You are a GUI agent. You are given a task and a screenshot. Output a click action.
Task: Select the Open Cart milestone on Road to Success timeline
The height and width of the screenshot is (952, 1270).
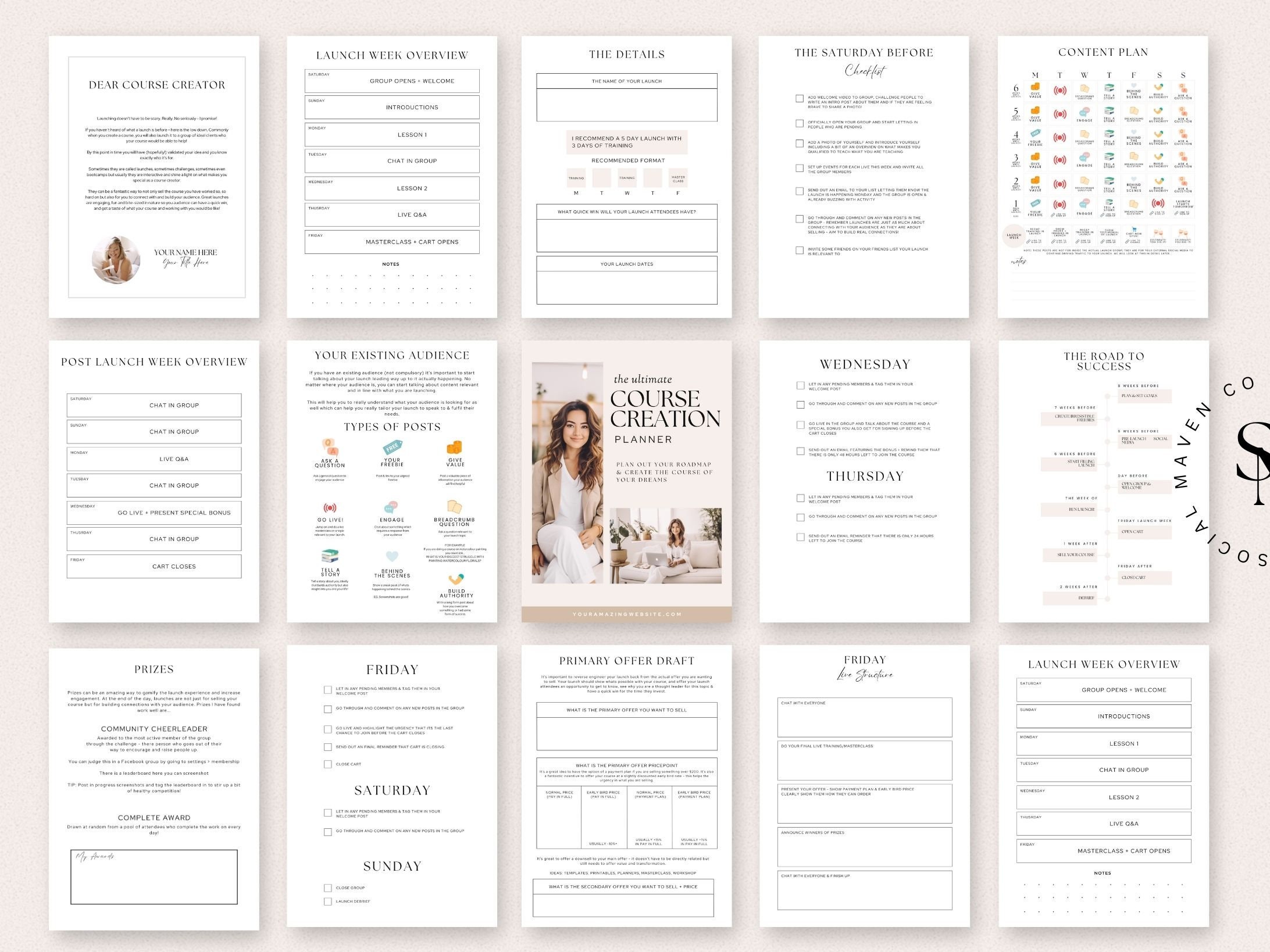(x=1144, y=531)
